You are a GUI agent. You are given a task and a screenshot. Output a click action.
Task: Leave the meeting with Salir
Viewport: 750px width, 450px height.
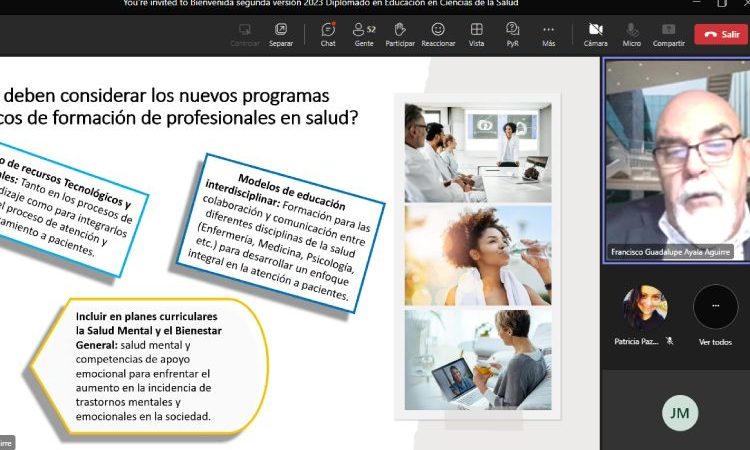pos(721,34)
